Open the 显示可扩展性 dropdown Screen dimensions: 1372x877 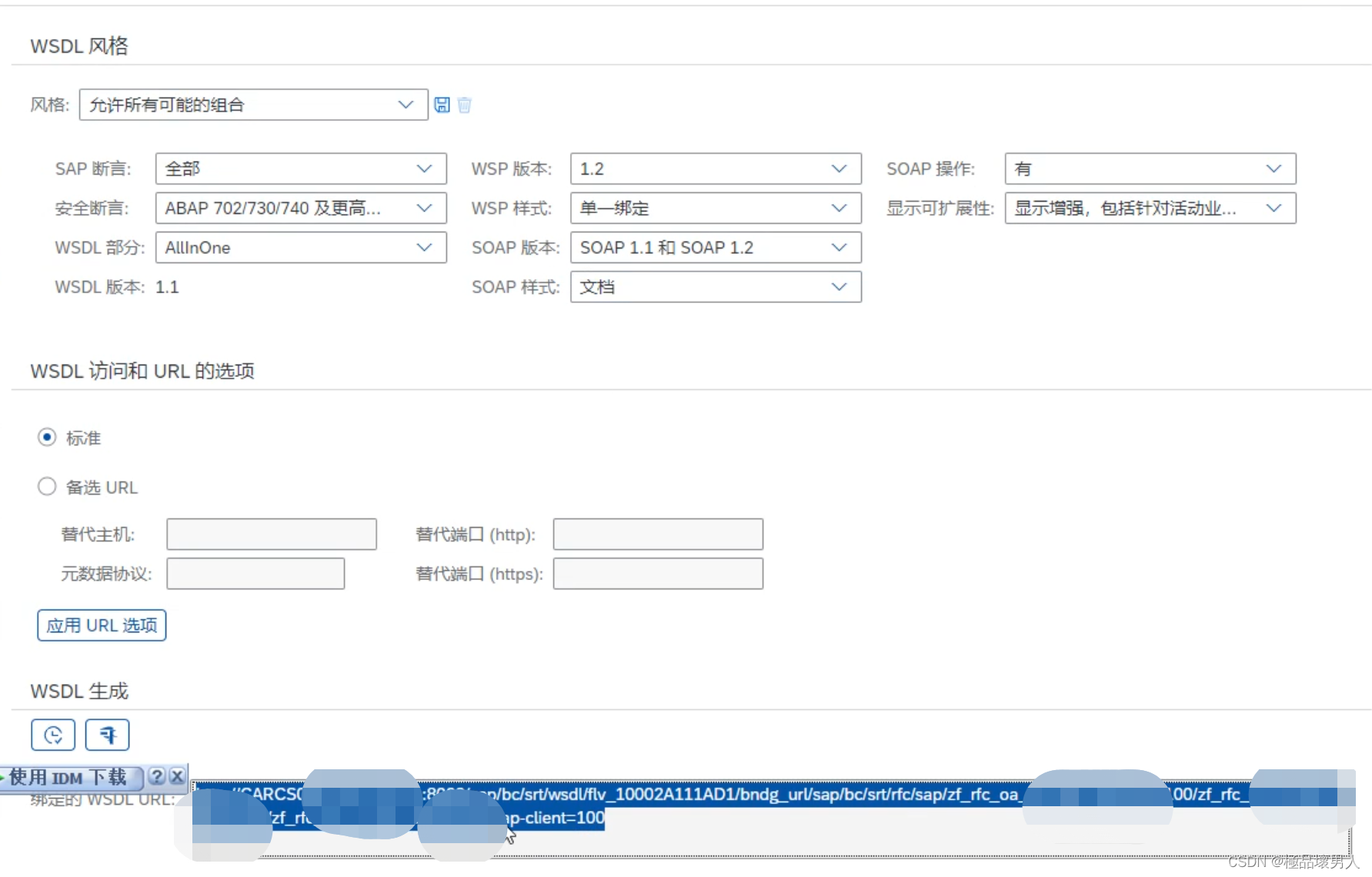coord(1274,208)
